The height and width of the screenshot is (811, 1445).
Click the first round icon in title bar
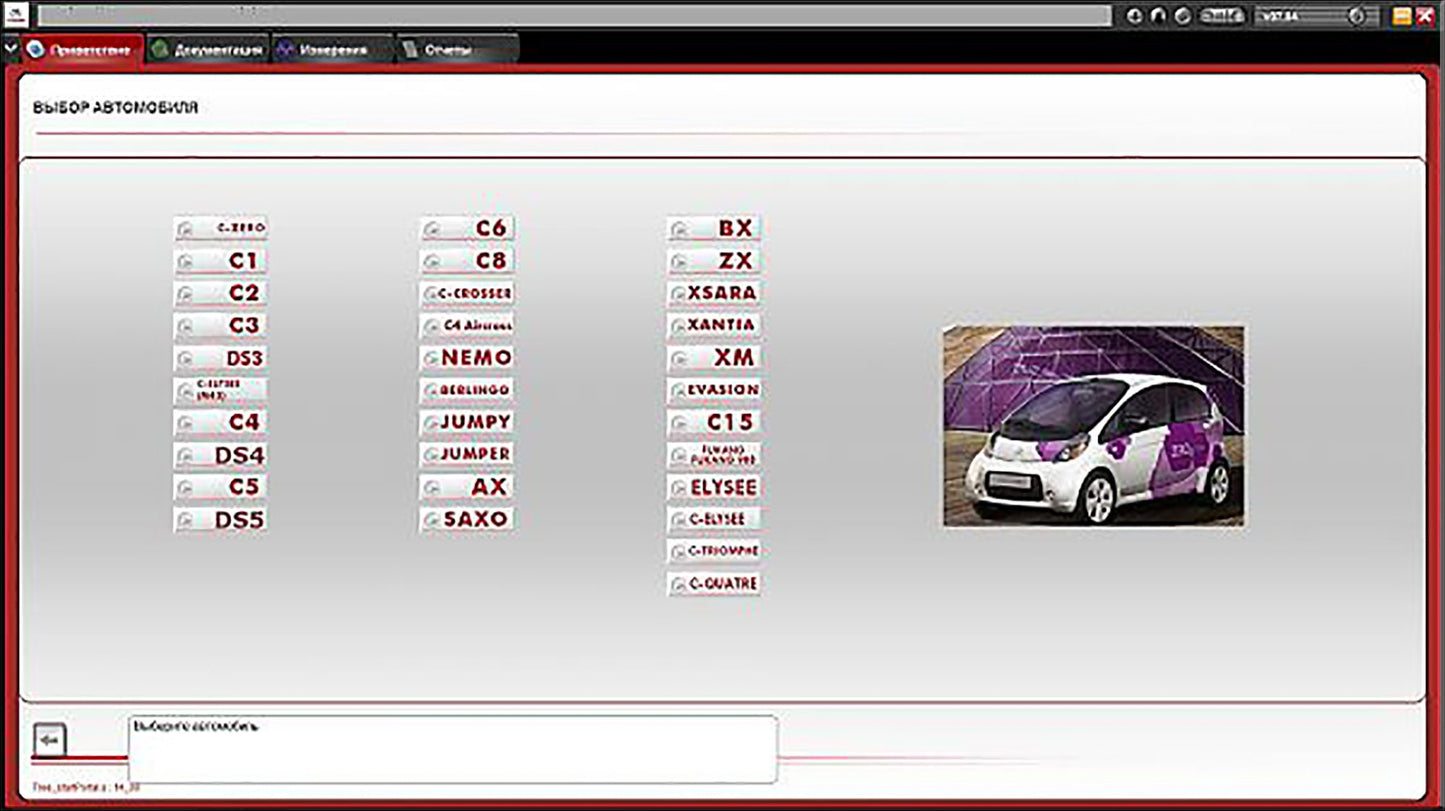pyautogui.click(x=1135, y=16)
